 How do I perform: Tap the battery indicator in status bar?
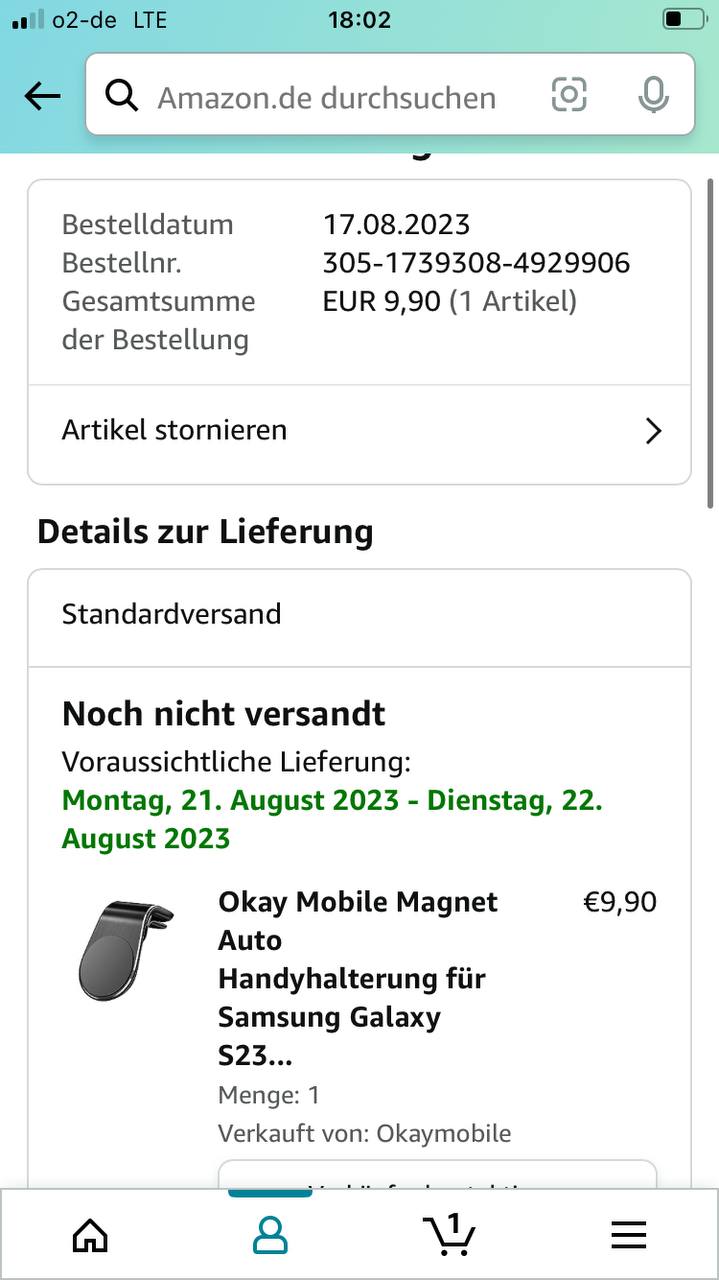(x=683, y=20)
